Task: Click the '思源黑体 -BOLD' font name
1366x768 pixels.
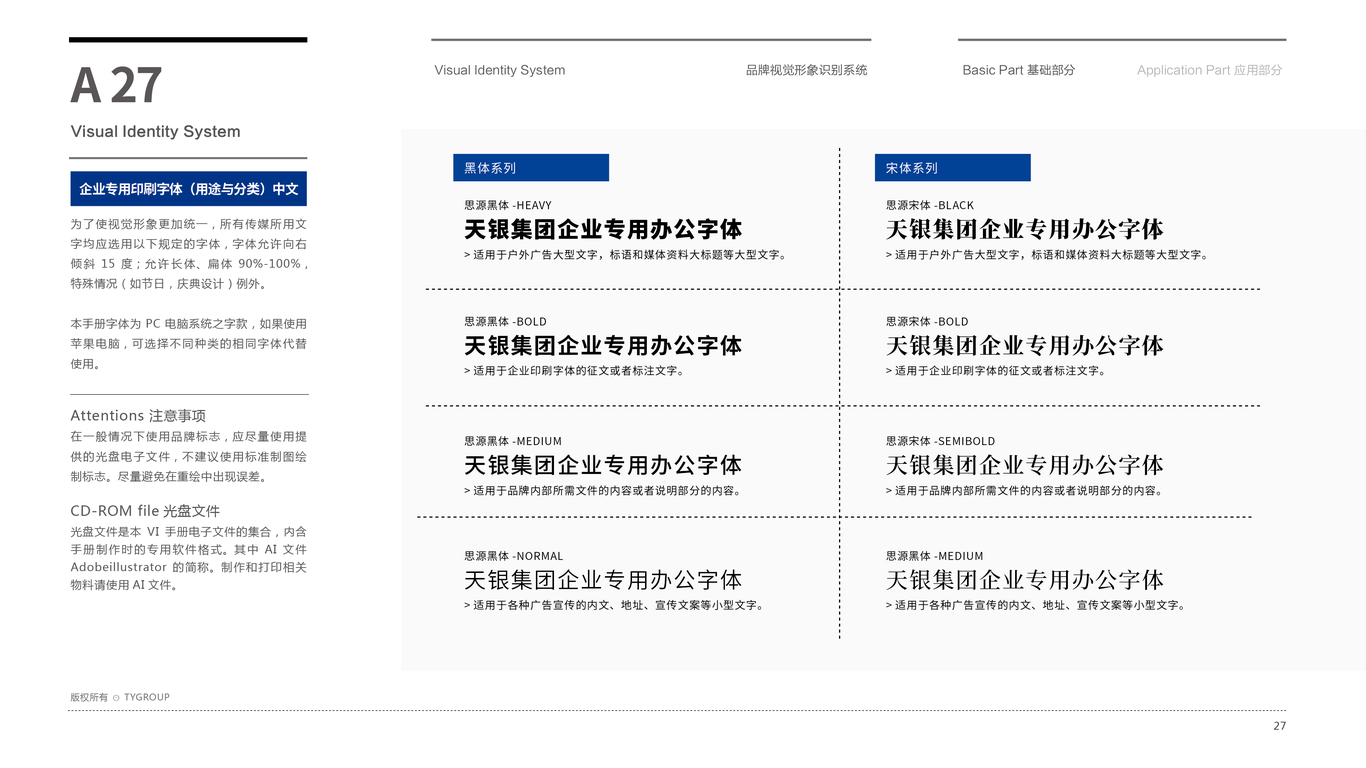Action: (x=505, y=322)
